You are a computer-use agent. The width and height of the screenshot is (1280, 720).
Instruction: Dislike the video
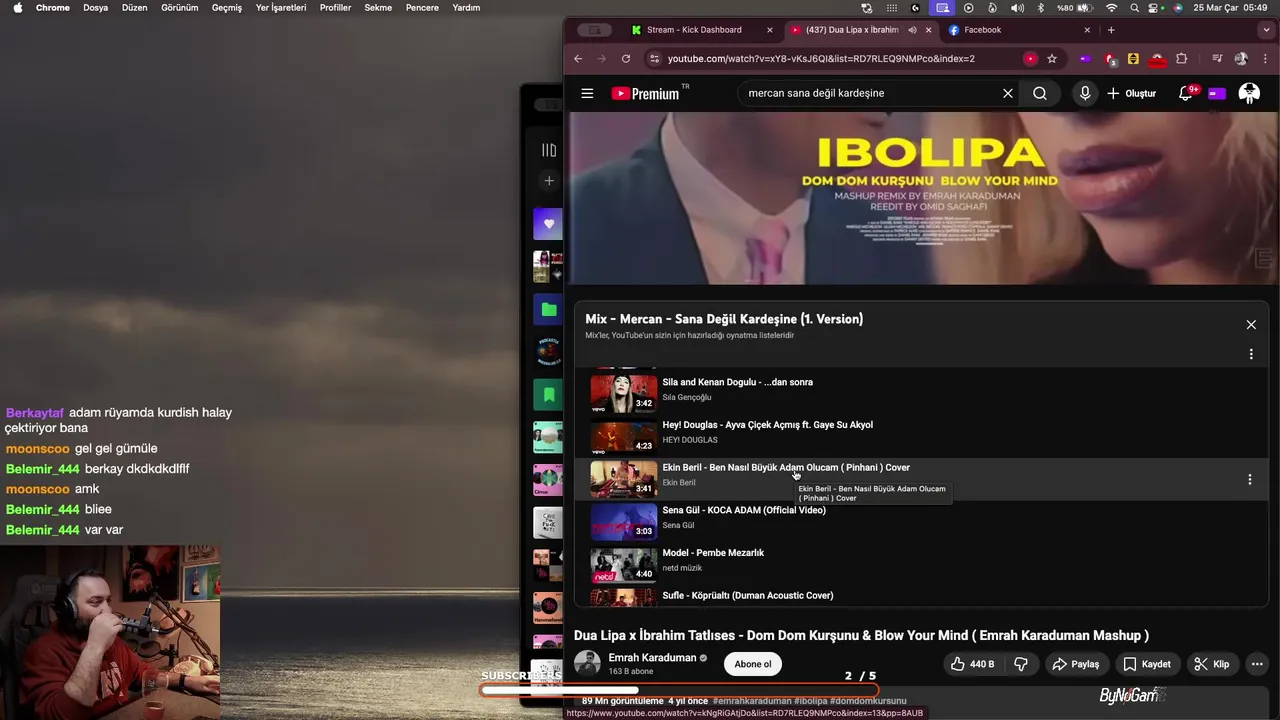(1021, 664)
